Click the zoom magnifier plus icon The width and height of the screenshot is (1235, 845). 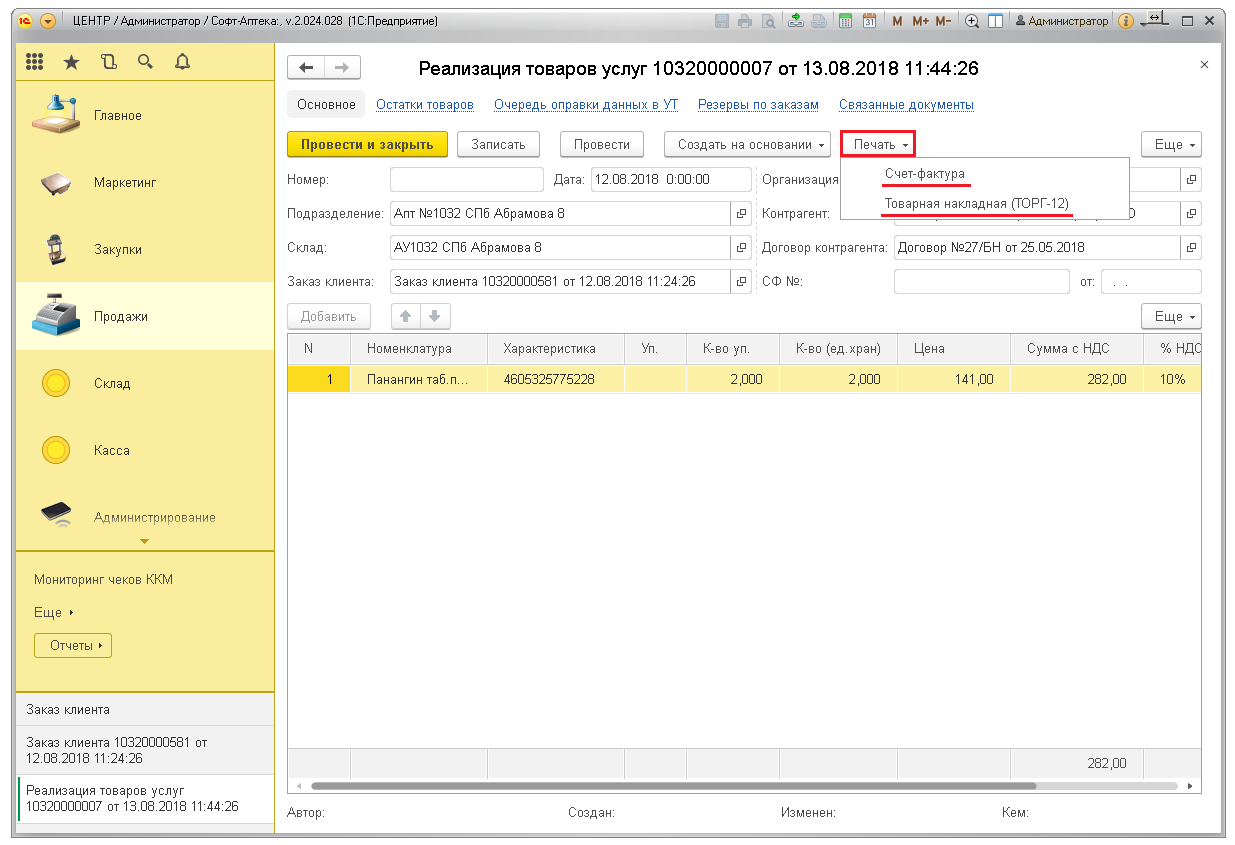click(971, 21)
